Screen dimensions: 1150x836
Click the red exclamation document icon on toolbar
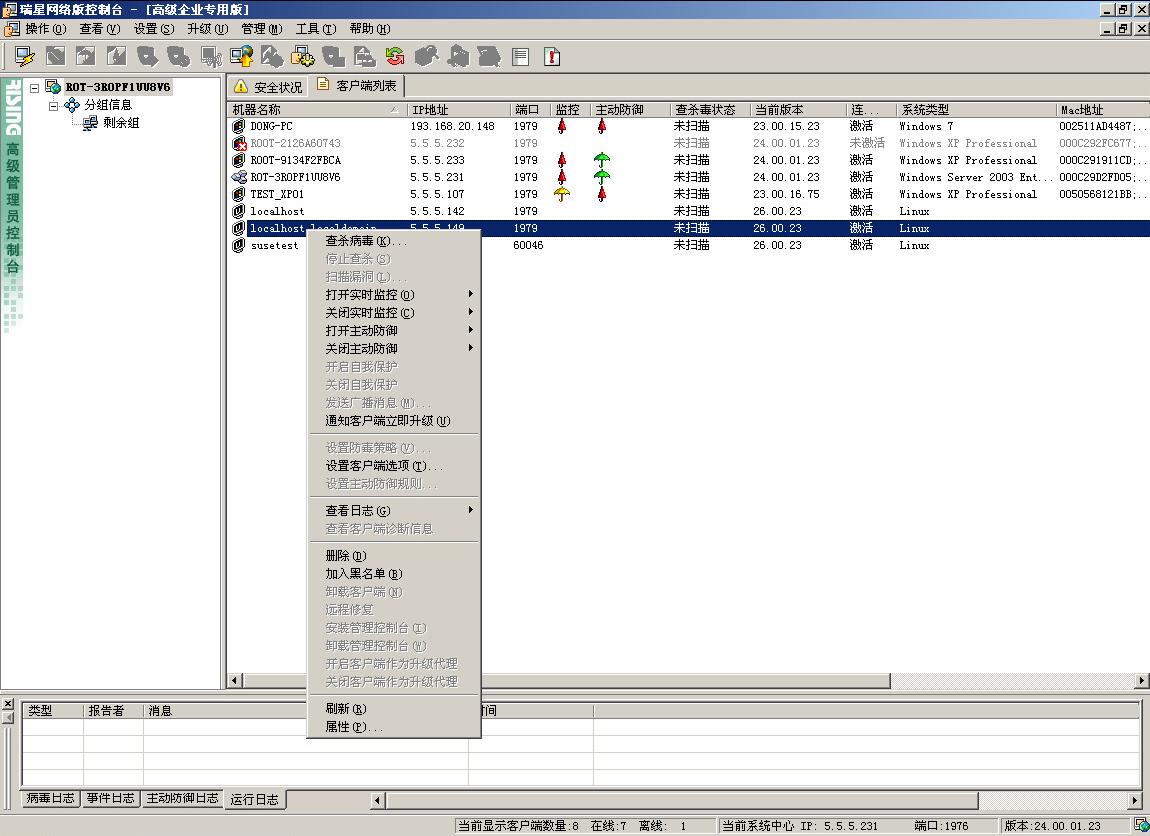pos(550,57)
